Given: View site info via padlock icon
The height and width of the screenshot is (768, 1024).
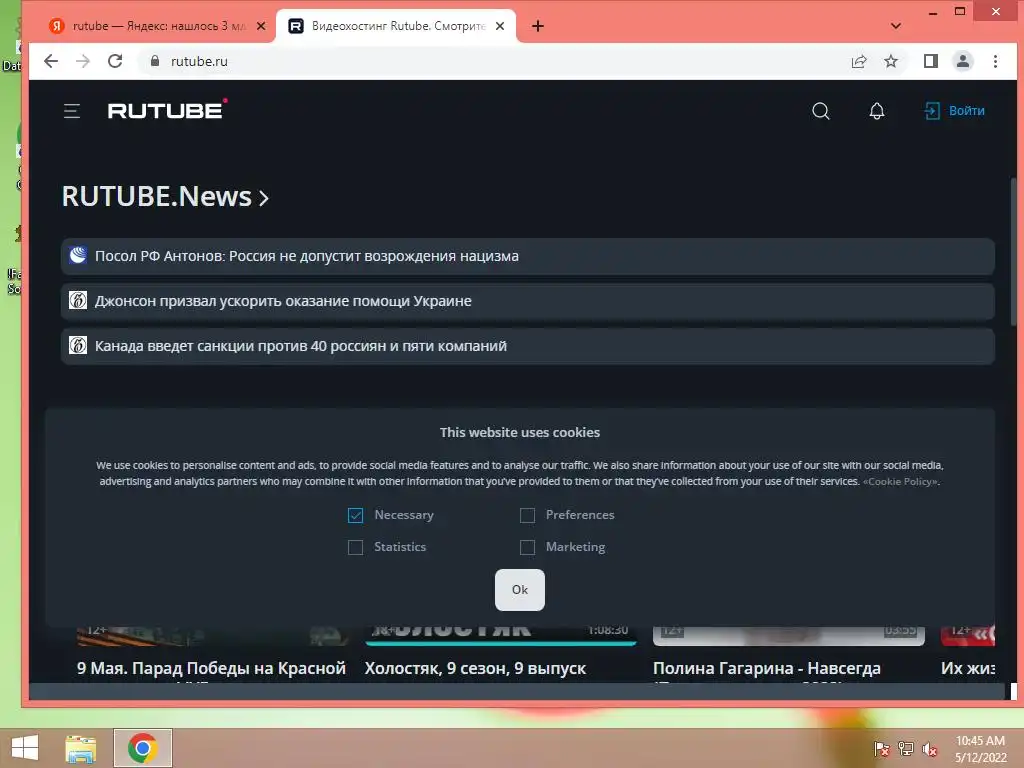Looking at the screenshot, I should [155, 61].
